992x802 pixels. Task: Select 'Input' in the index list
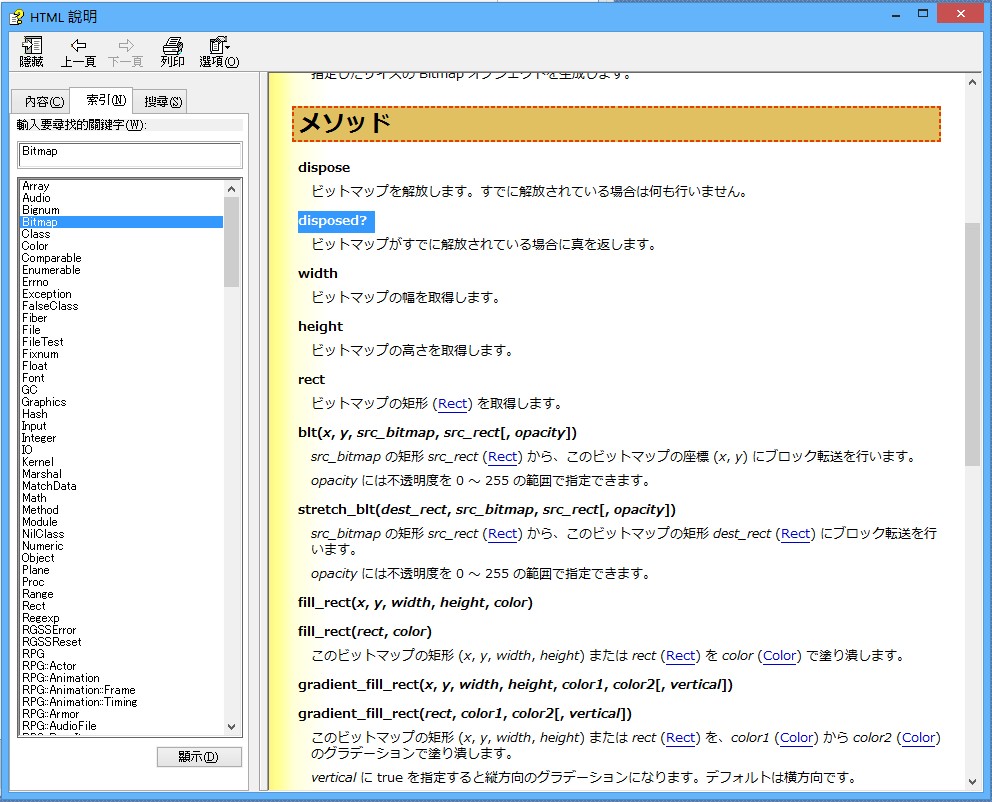[x=34, y=426]
